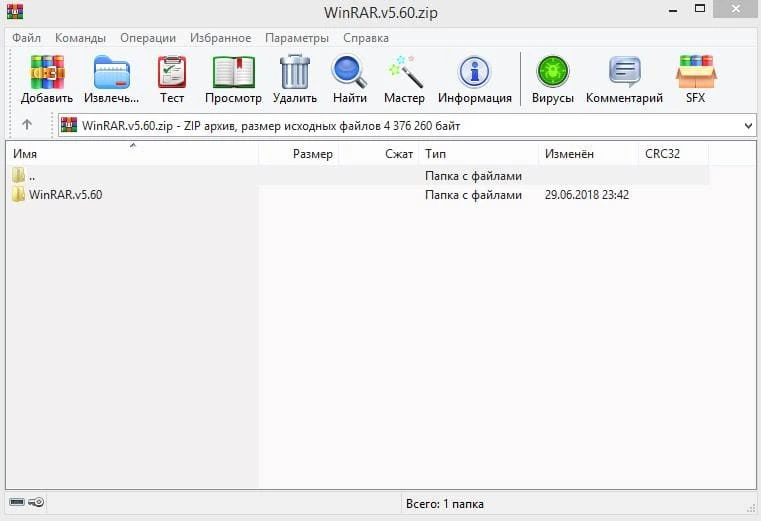Open the Операции menu
Viewport: 761px width, 521px height.
click(148, 37)
